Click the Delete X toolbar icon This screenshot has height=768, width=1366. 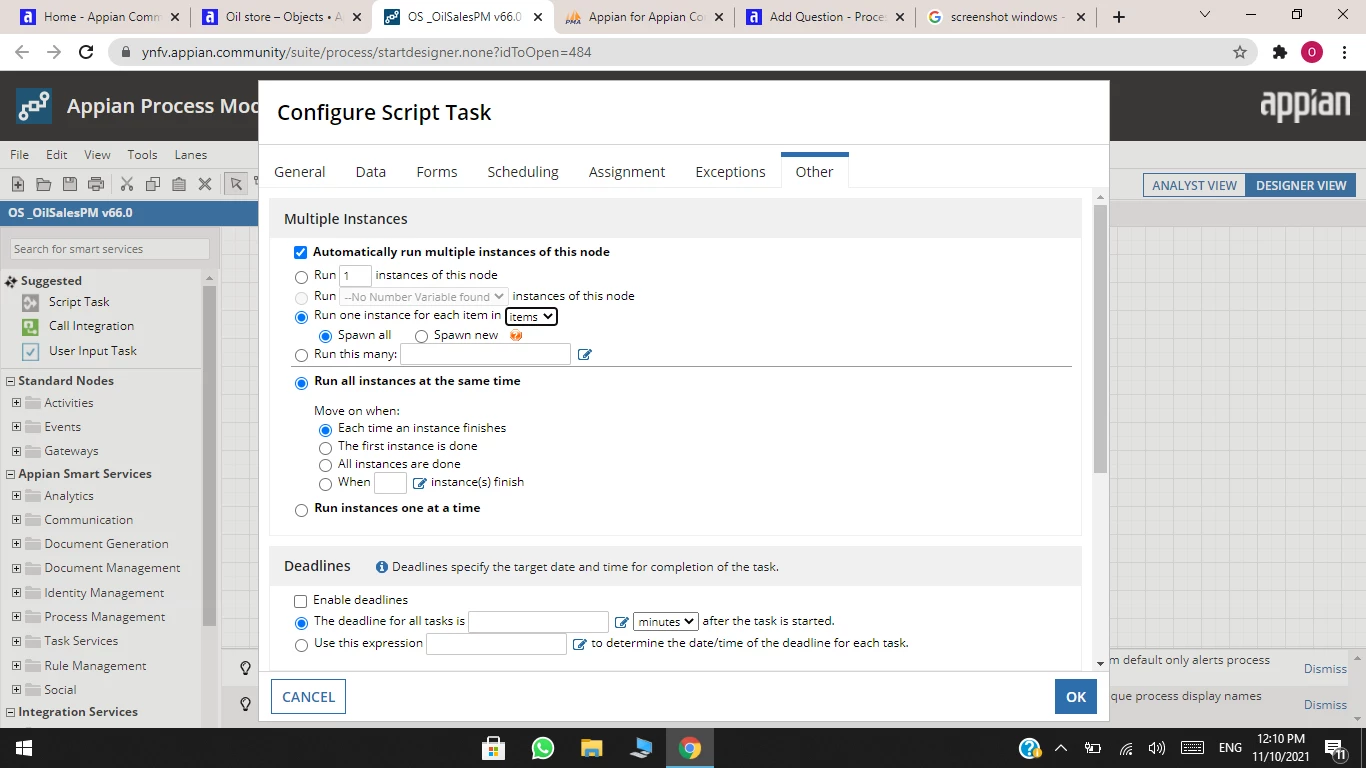click(x=205, y=184)
